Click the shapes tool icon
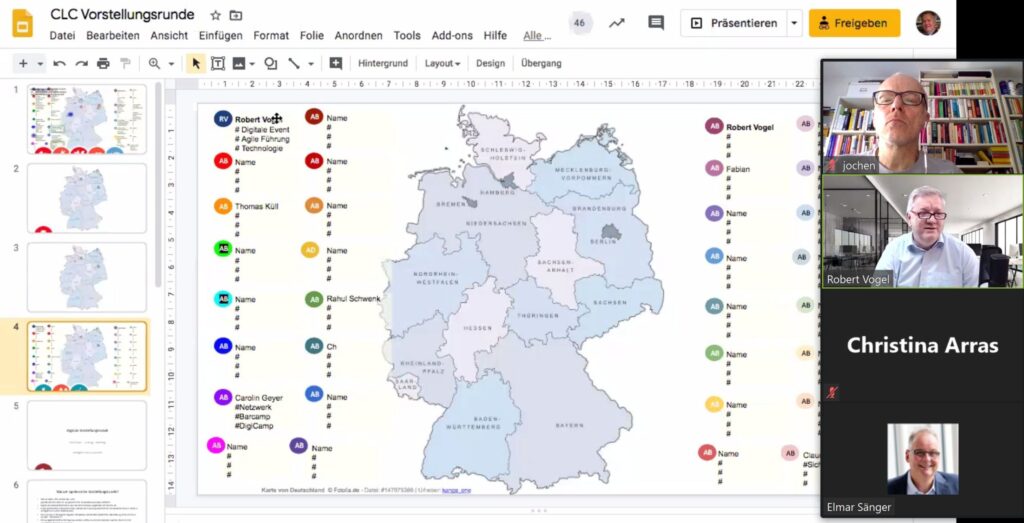The width and height of the screenshot is (1024, 523). [x=270, y=63]
